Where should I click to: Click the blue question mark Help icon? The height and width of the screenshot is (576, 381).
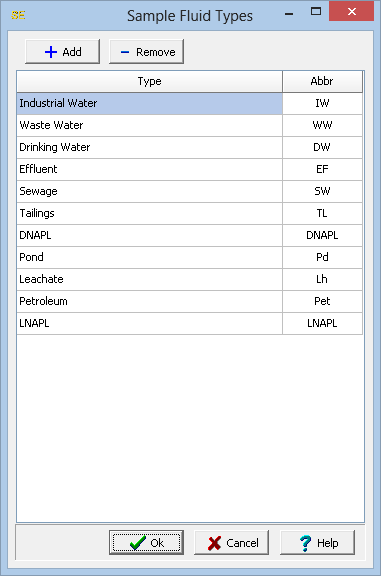[x=305, y=543]
